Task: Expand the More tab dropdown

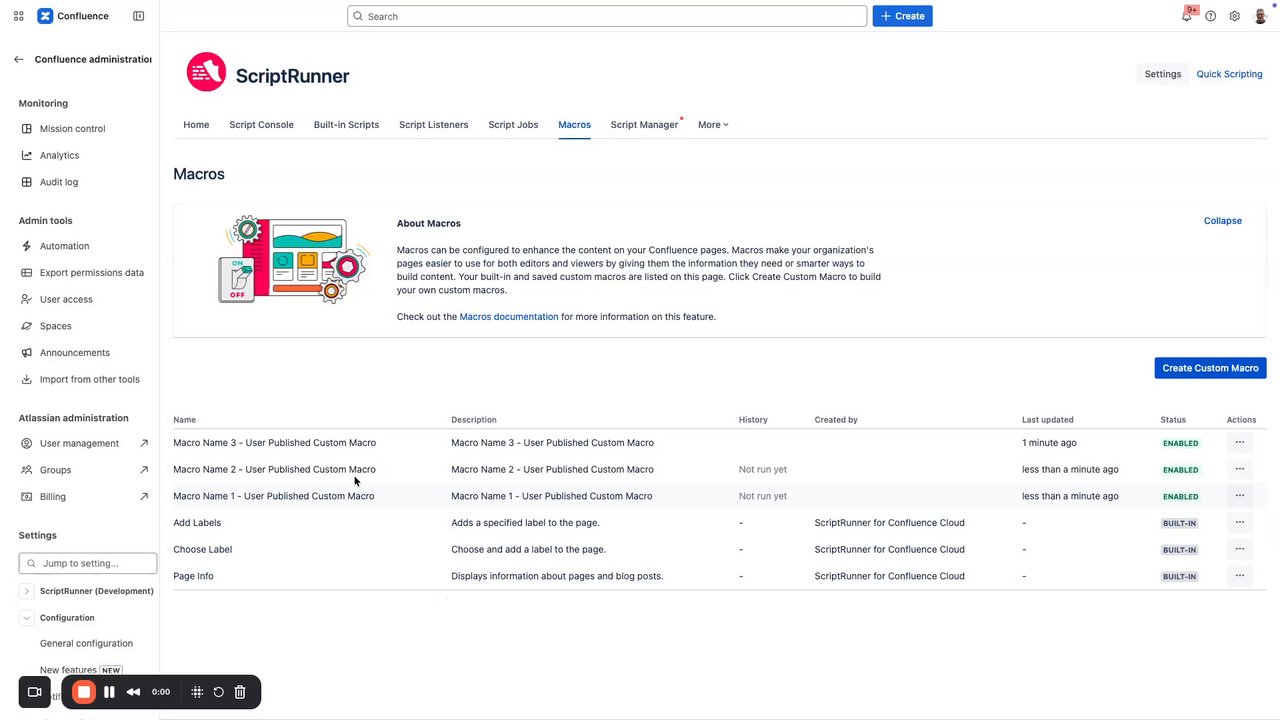Action: pos(713,125)
